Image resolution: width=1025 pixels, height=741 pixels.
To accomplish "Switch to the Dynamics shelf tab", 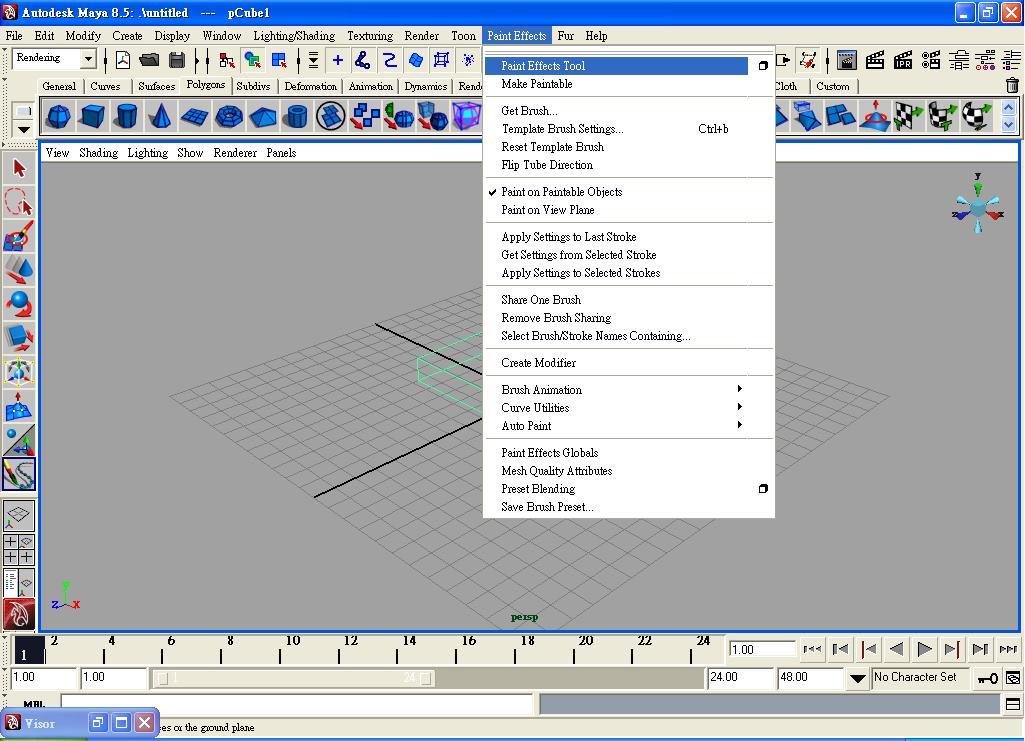I will pyautogui.click(x=426, y=86).
